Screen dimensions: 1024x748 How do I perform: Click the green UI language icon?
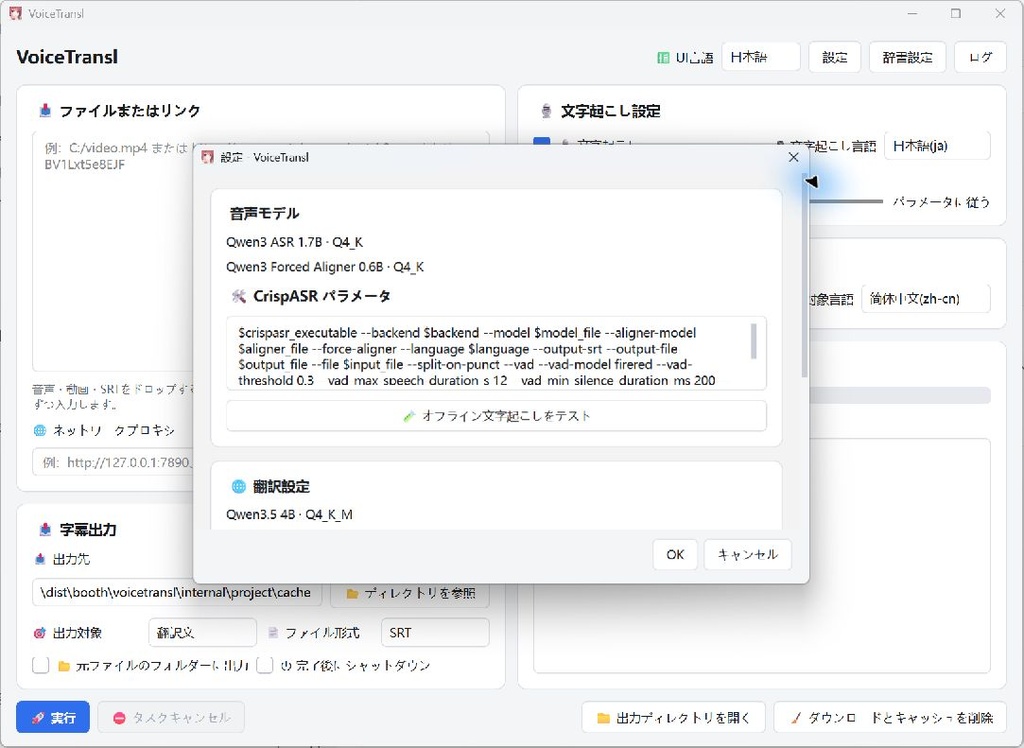(x=663, y=57)
